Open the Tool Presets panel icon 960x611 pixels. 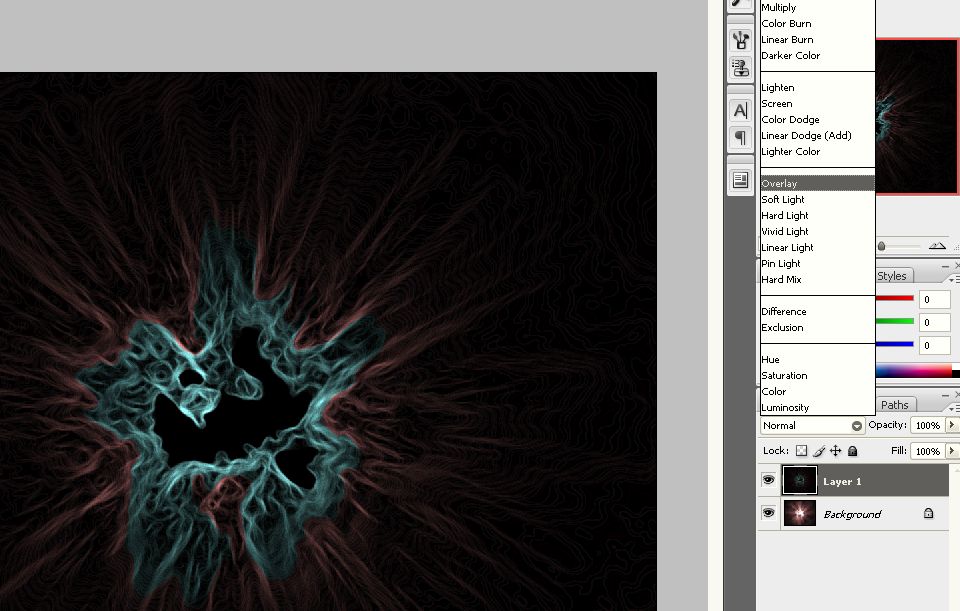740,68
